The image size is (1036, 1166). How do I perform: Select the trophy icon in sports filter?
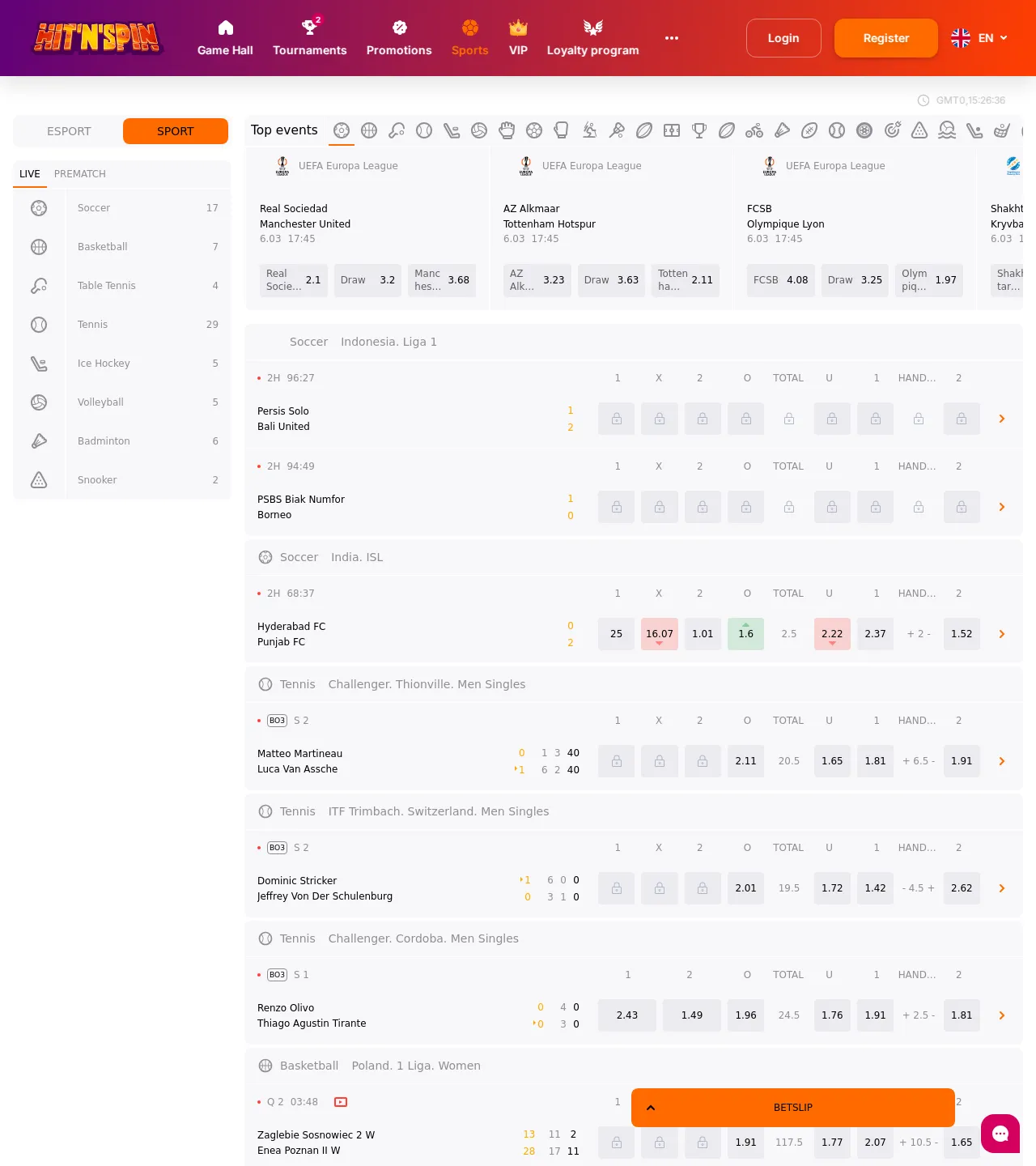click(x=699, y=130)
